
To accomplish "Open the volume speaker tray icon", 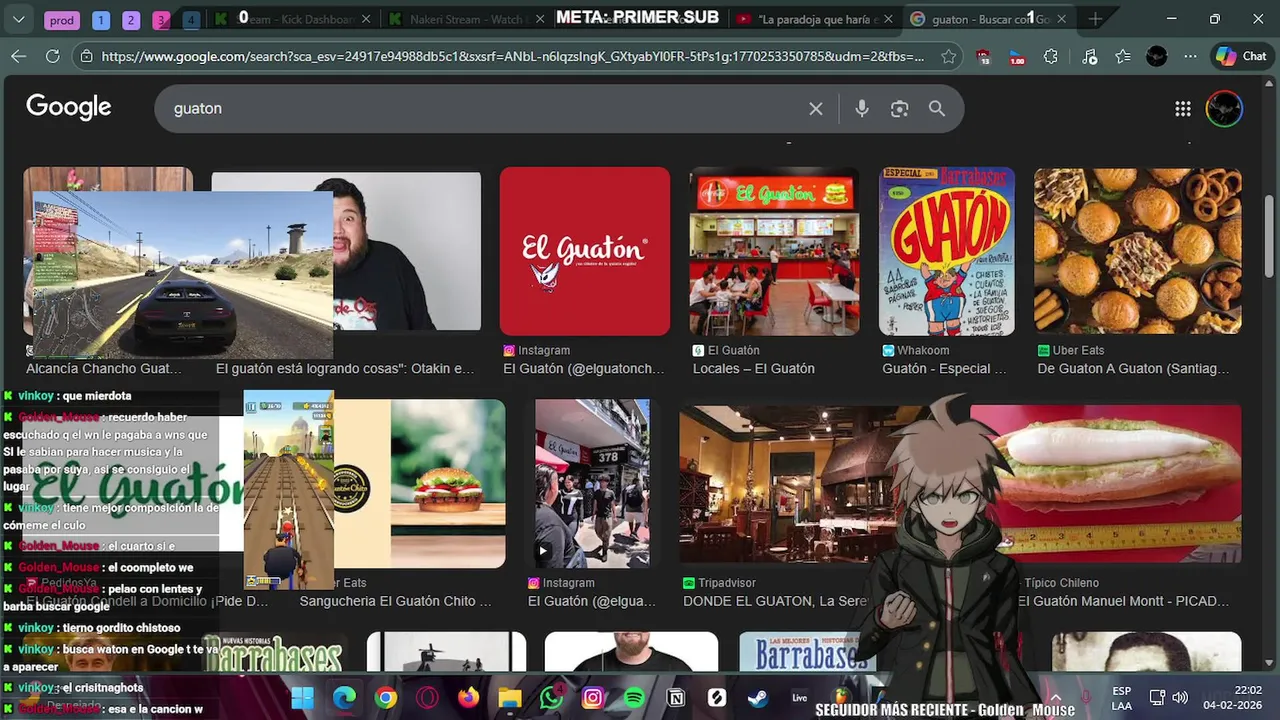I will point(1180,697).
